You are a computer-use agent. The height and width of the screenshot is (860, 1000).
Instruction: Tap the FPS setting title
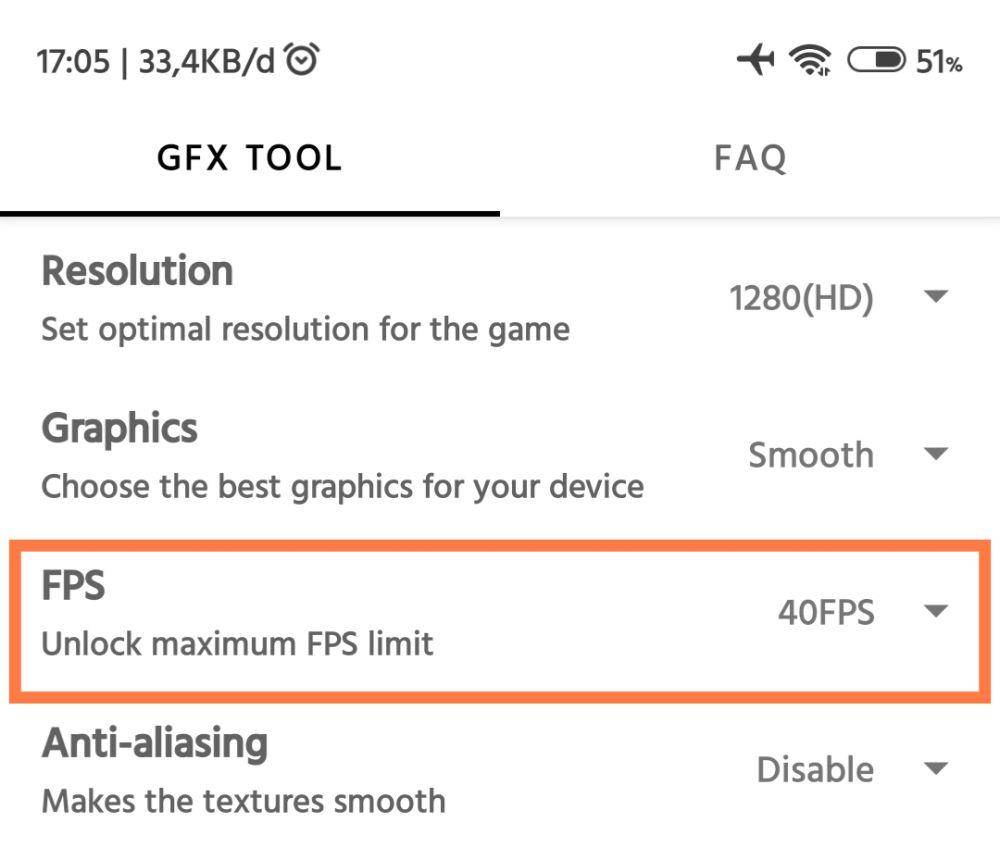[73, 585]
